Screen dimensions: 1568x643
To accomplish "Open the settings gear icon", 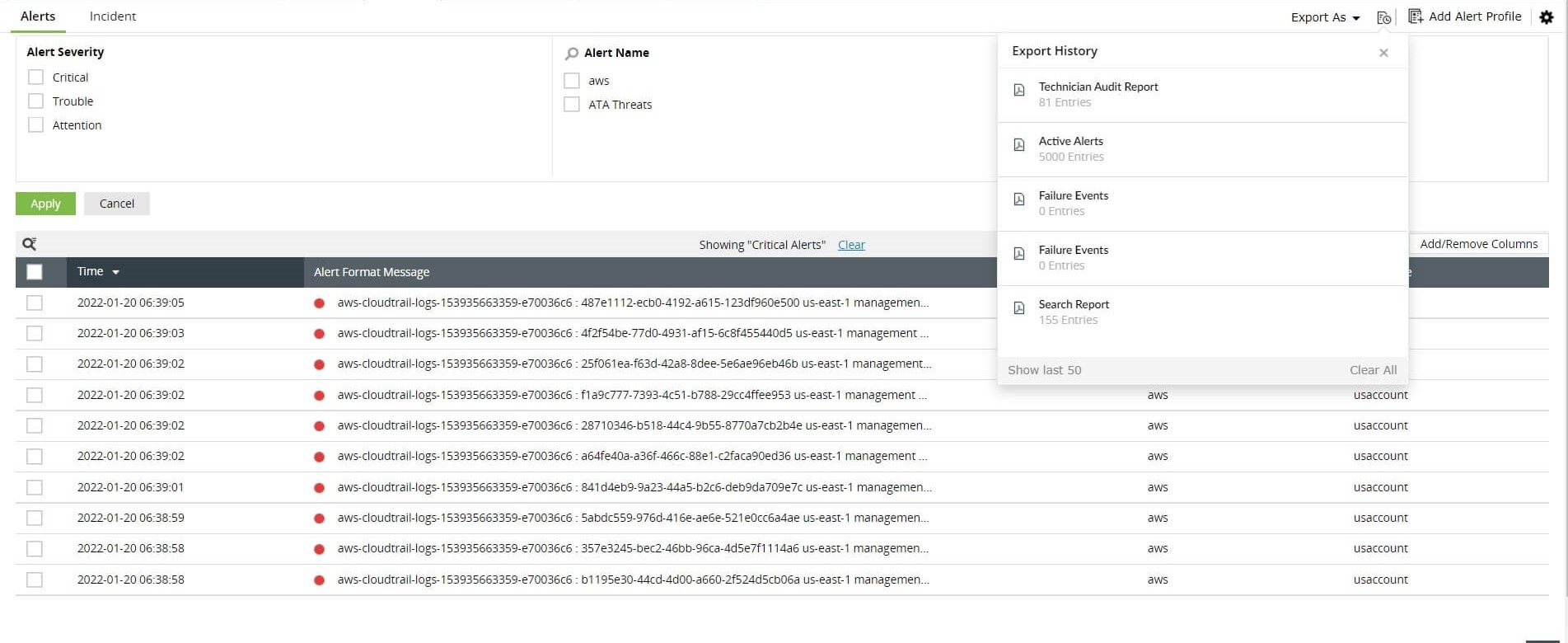I will pyautogui.click(x=1546, y=17).
